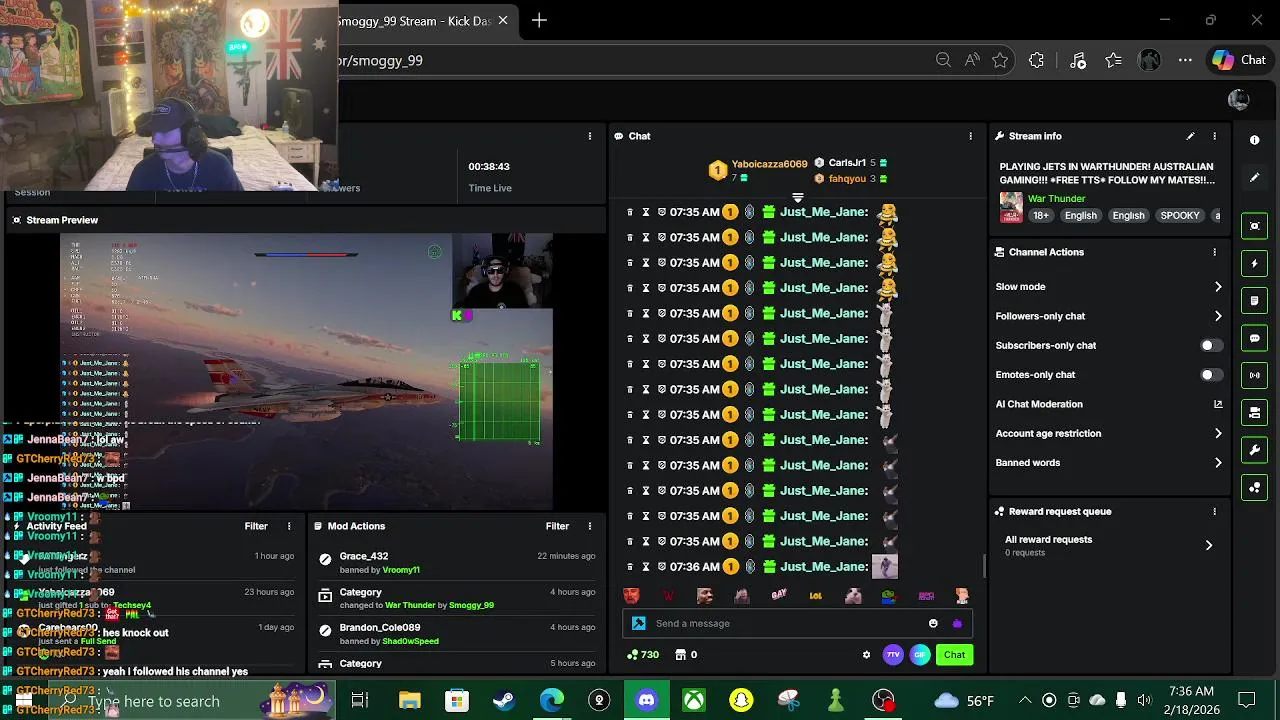This screenshot has height=720, width=1280.
Task: Open Snapchat from the taskbar
Action: coord(741,700)
